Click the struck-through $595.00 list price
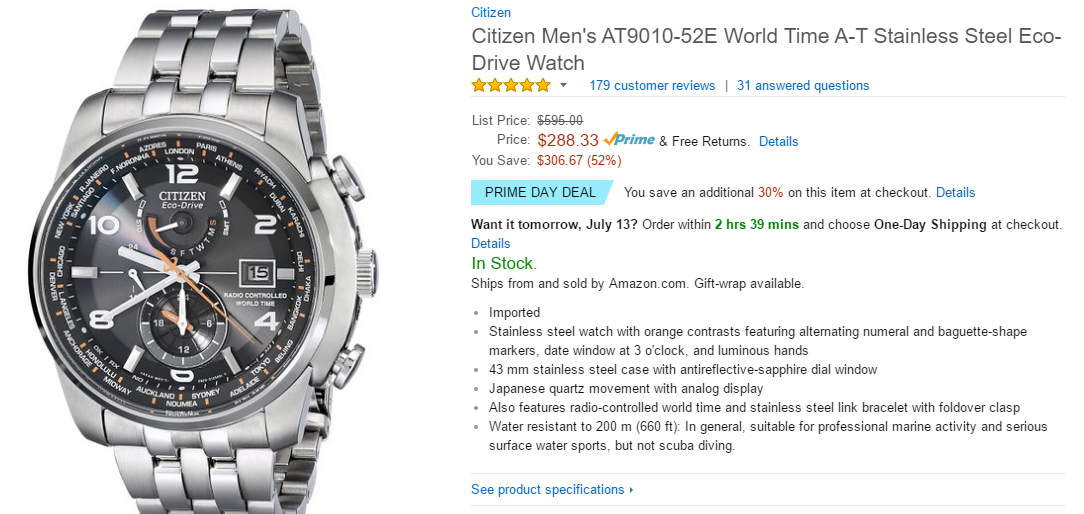 (x=560, y=120)
